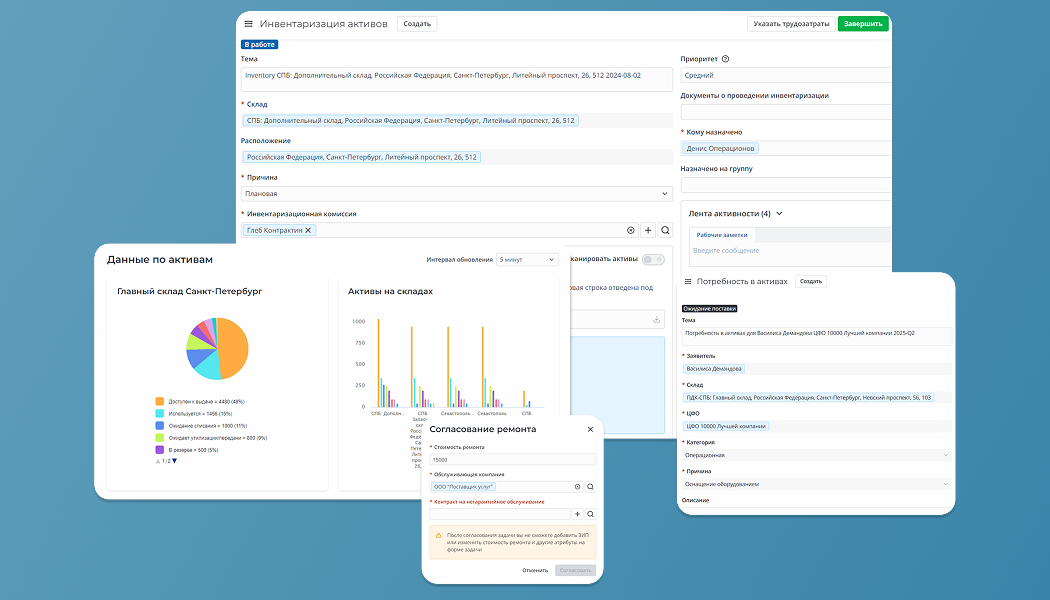Open the Причина dropdown showing Плановая
This screenshot has width=1050, height=600.
click(x=457, y=194)
